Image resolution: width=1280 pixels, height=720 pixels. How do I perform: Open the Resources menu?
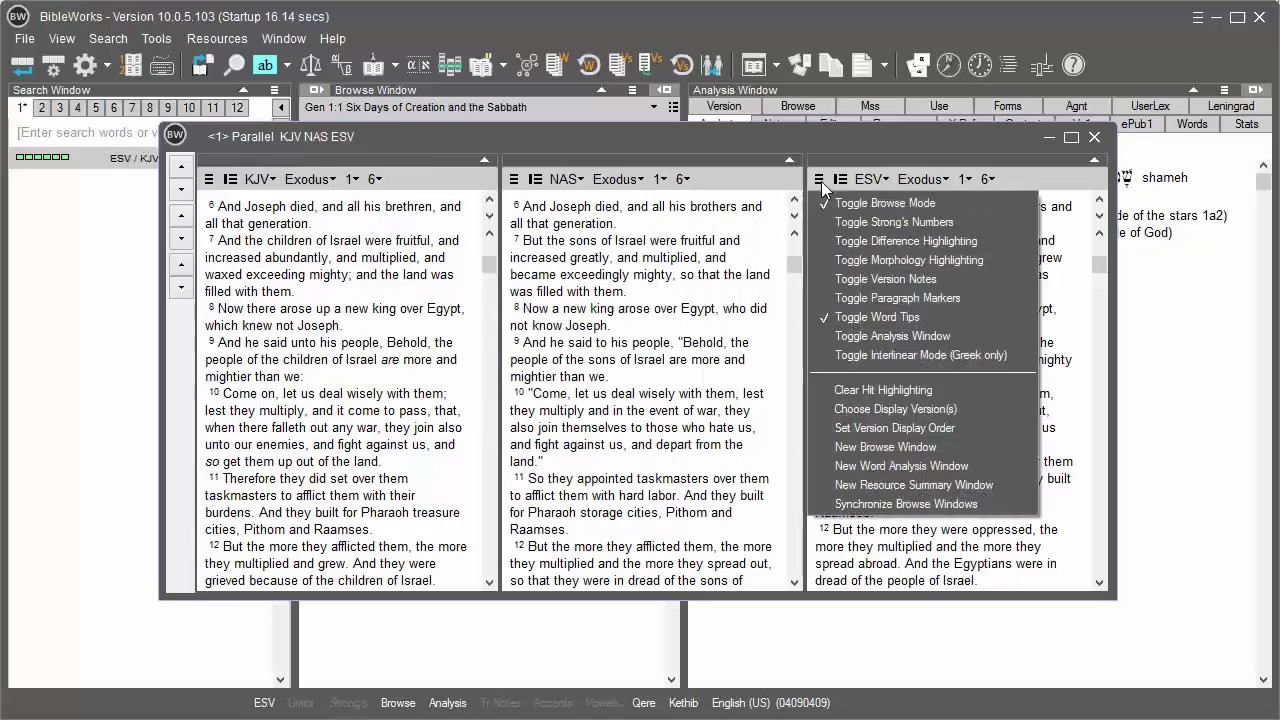coord(217,39)
